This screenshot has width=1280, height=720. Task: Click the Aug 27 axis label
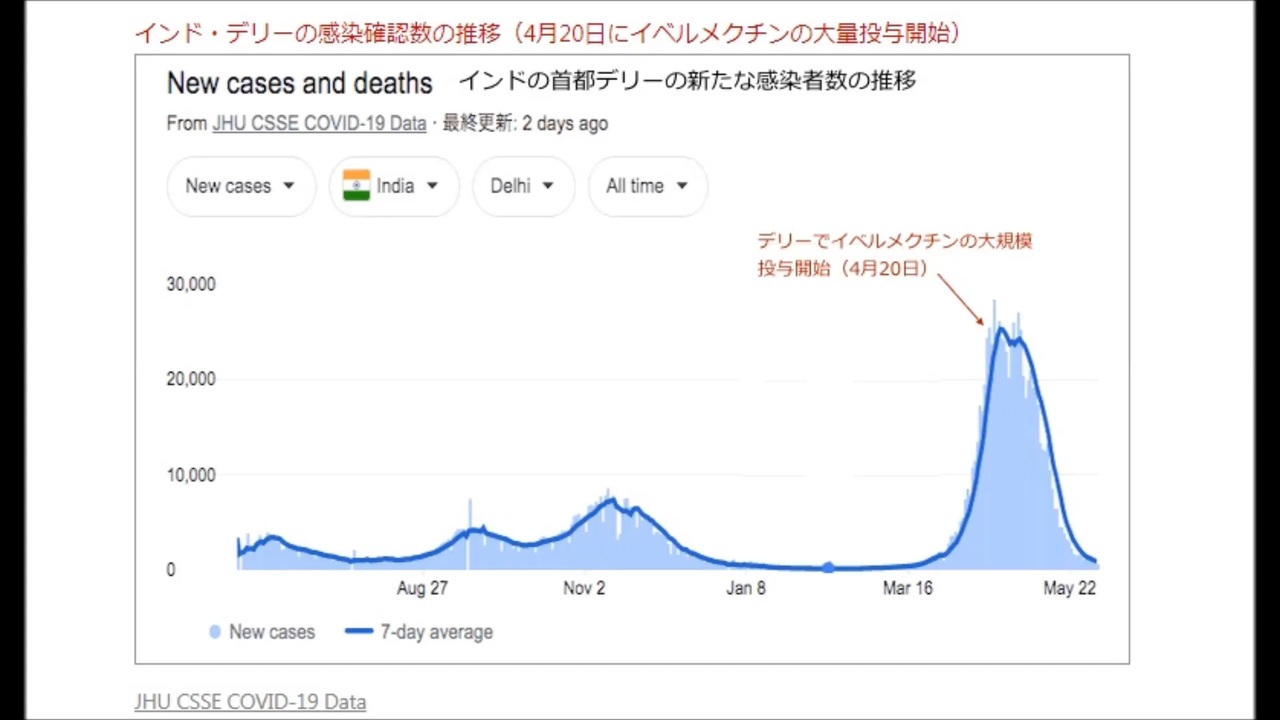422,588
